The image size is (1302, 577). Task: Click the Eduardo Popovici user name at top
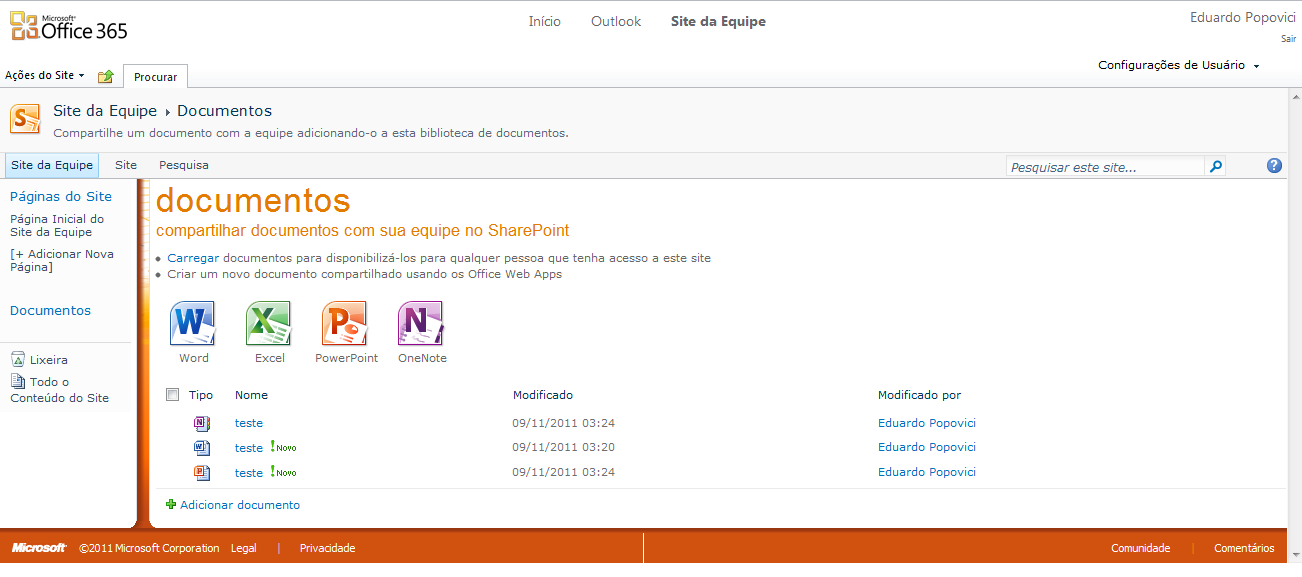click(x=1243, y=17)
